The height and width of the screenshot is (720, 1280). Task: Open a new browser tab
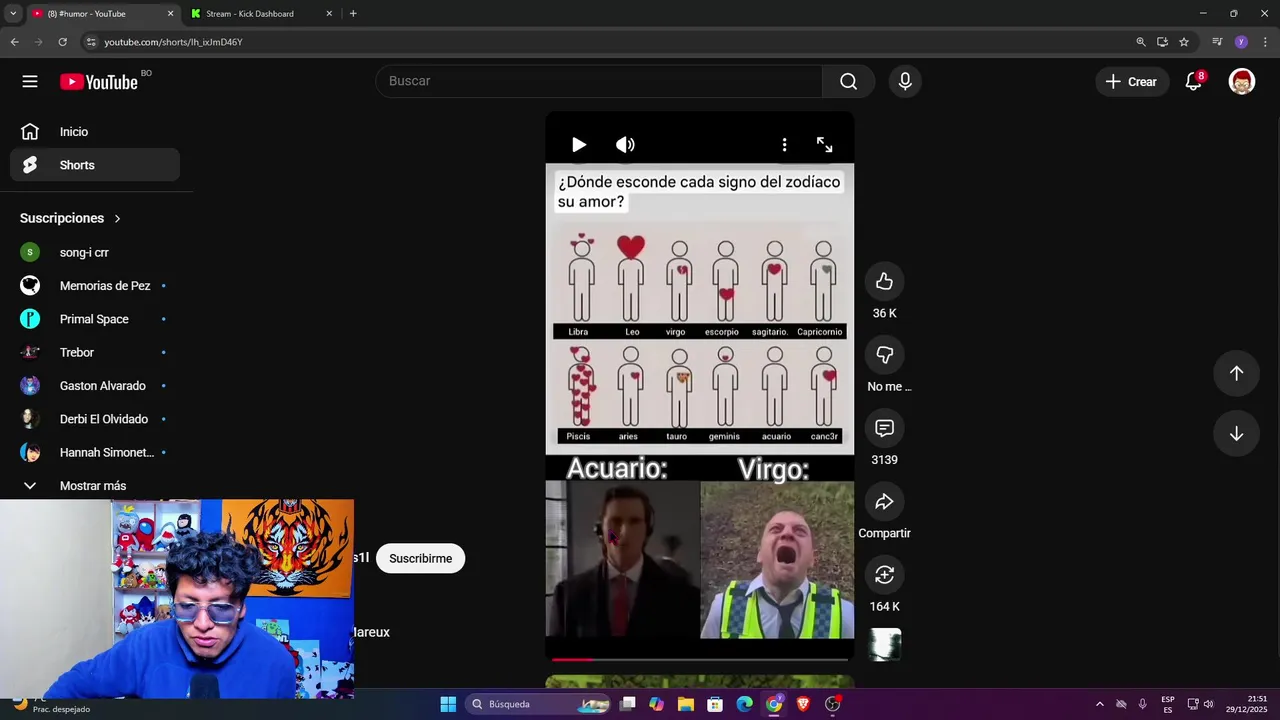point(353,14)
